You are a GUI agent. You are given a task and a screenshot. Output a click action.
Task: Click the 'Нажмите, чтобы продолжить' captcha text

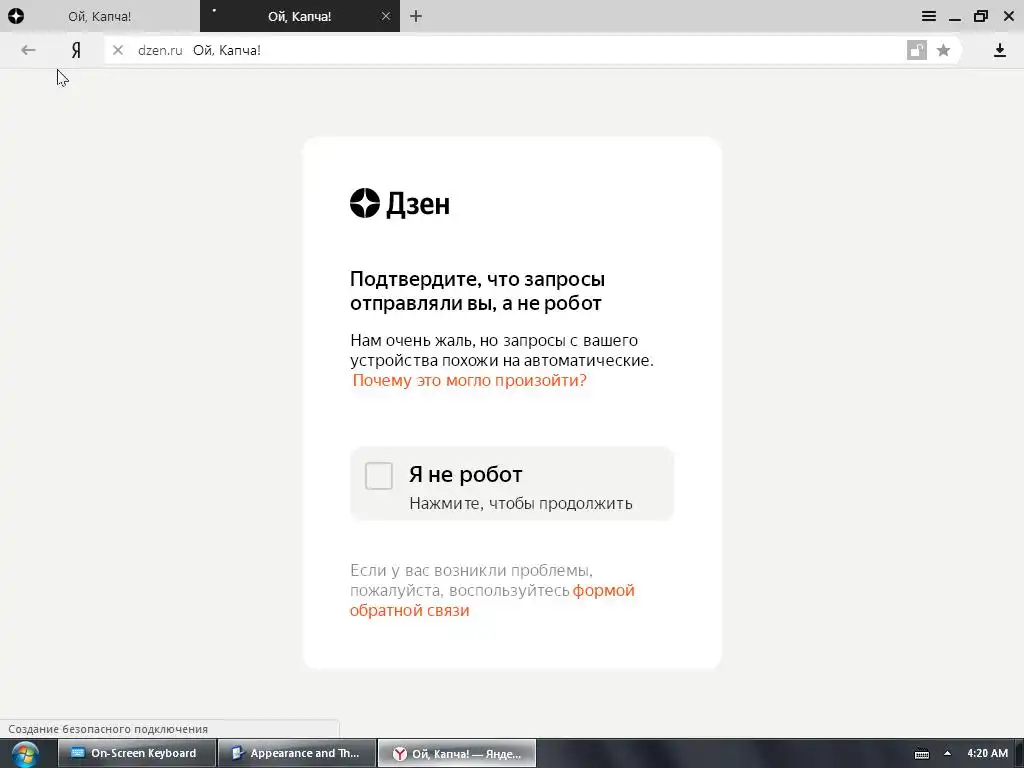pos(520,504)
